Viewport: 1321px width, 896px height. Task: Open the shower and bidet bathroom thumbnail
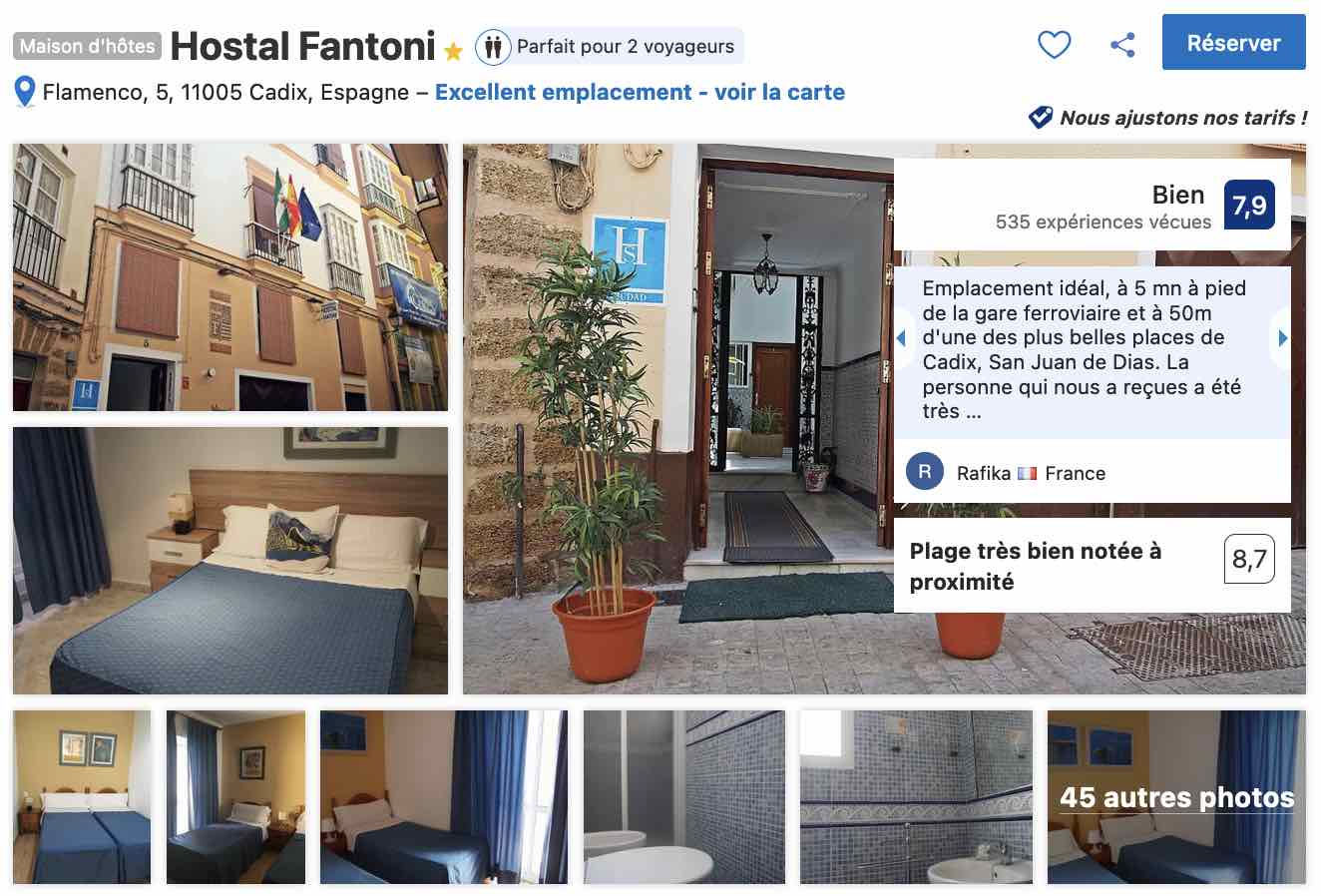coord(684,797)
